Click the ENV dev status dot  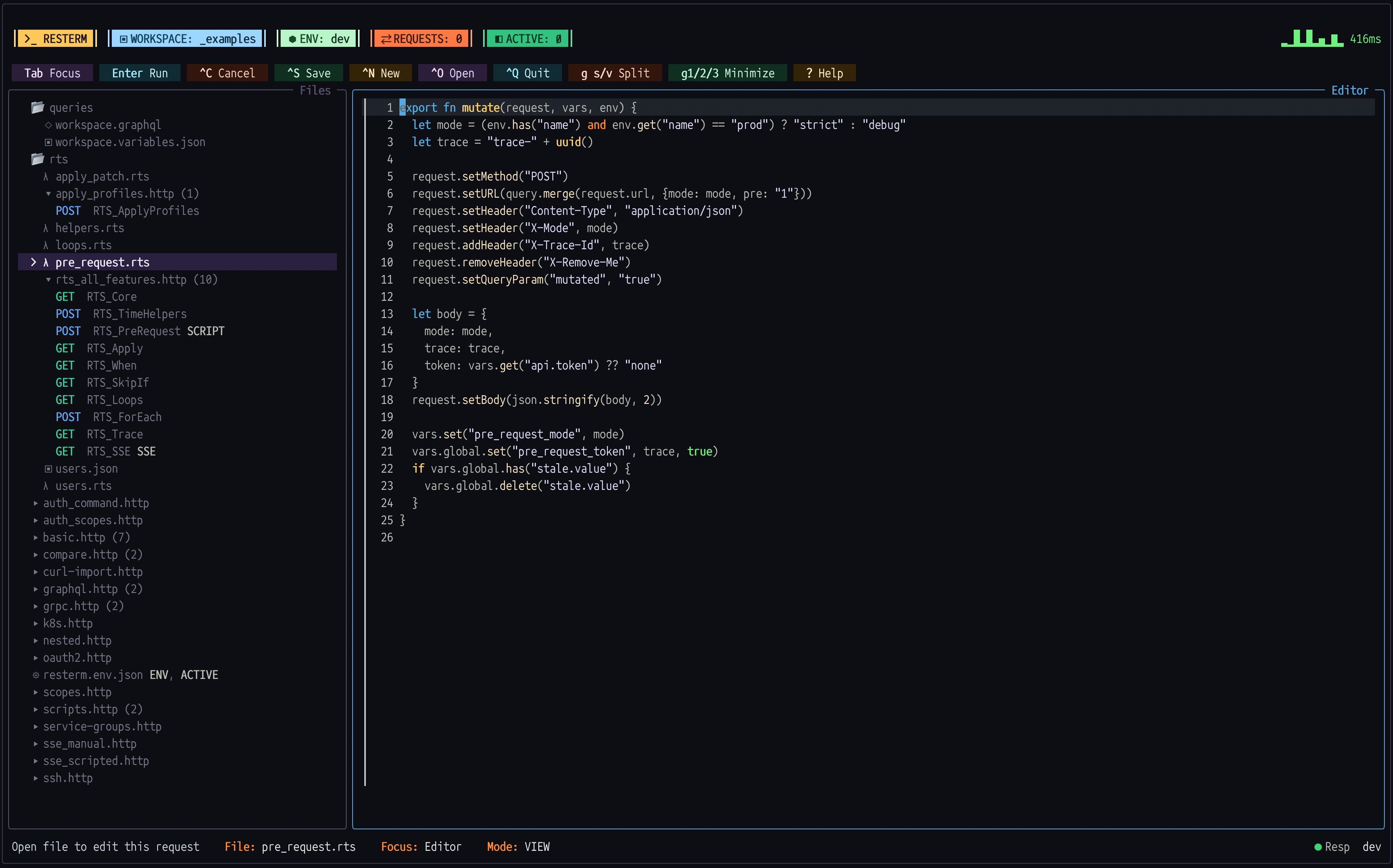(x=292, y=39)
